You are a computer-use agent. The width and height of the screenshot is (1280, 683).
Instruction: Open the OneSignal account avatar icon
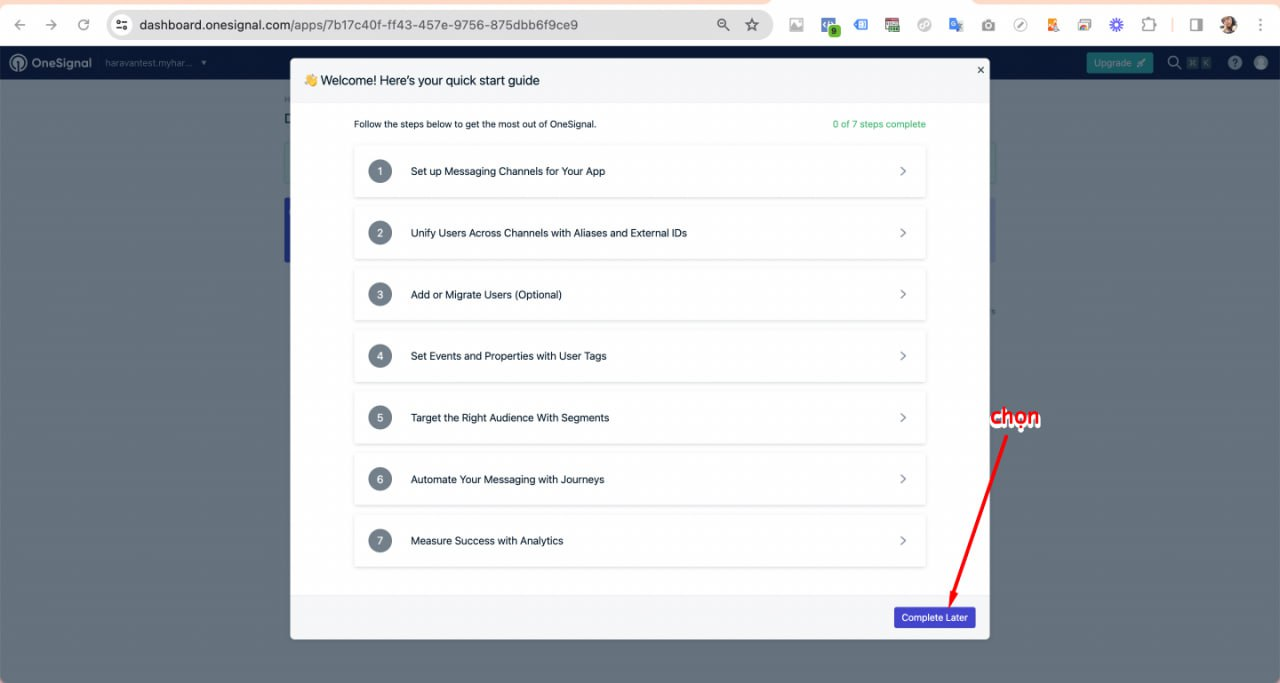[1261, 63]
